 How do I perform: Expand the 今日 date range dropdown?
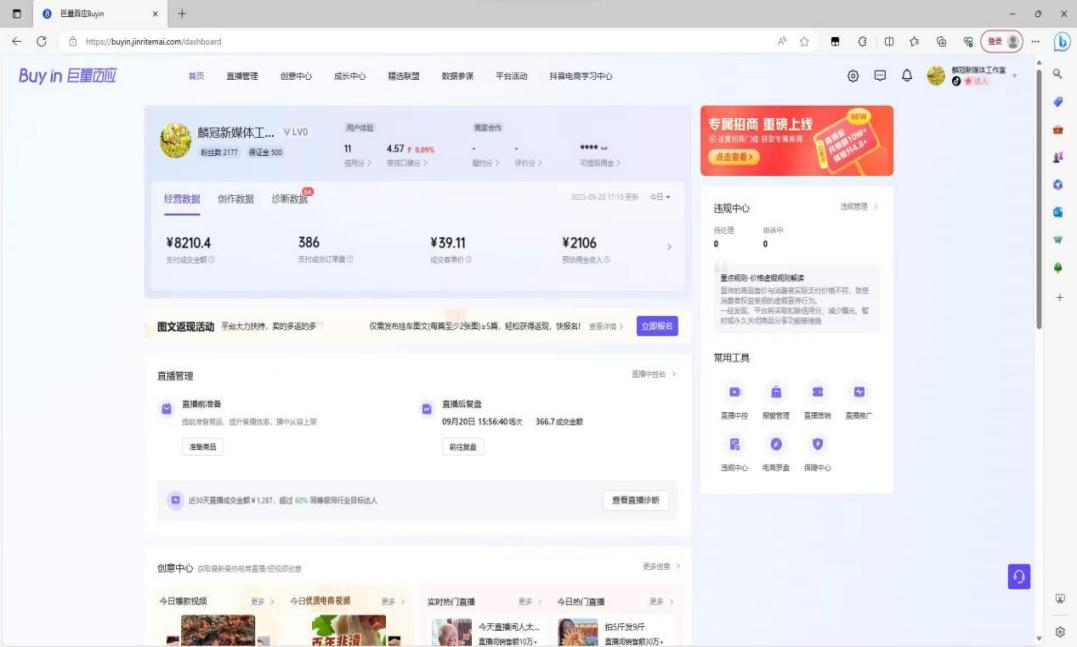660,197
